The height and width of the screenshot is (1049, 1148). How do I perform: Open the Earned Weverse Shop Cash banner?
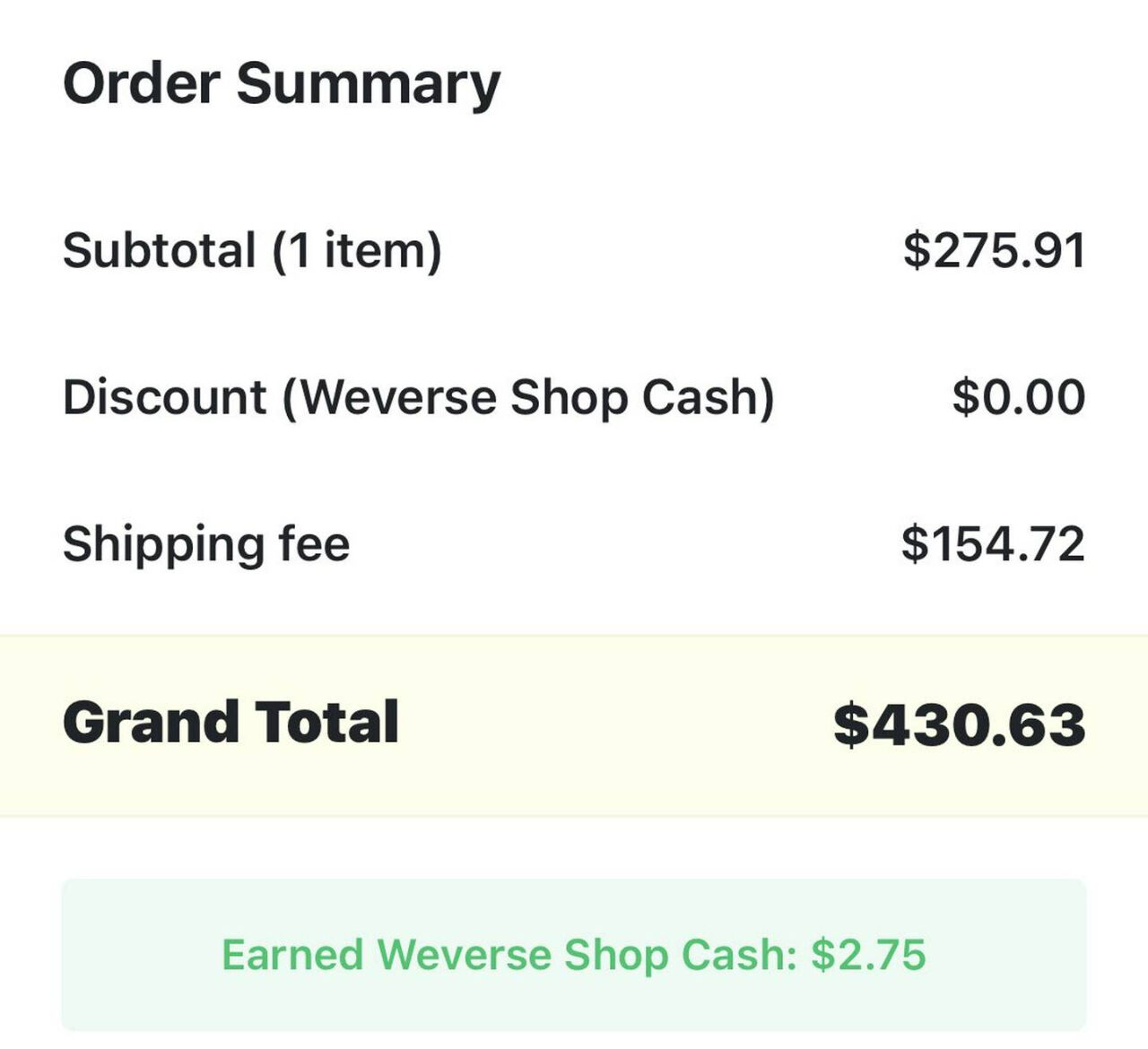tap(574, 955)
